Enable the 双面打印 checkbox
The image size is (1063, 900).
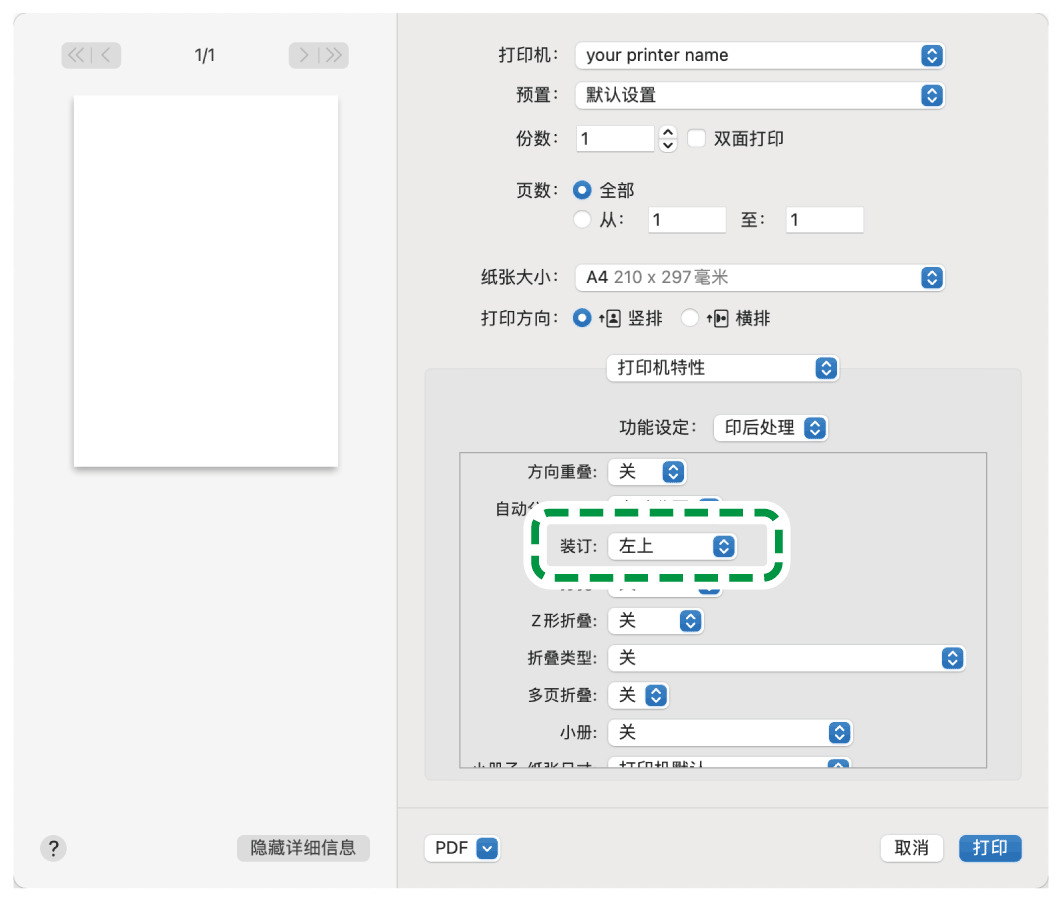pyautogui.click(x=696, y=139)
